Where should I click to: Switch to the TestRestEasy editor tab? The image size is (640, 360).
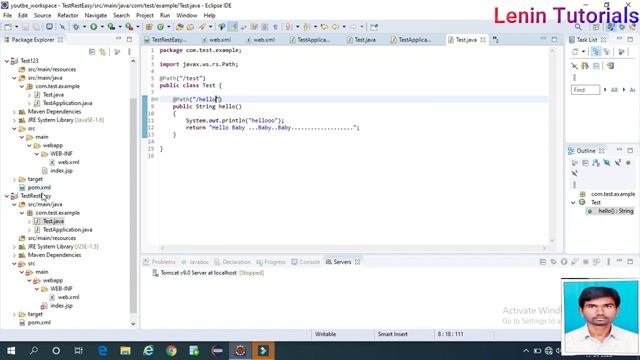pos(166,40)
